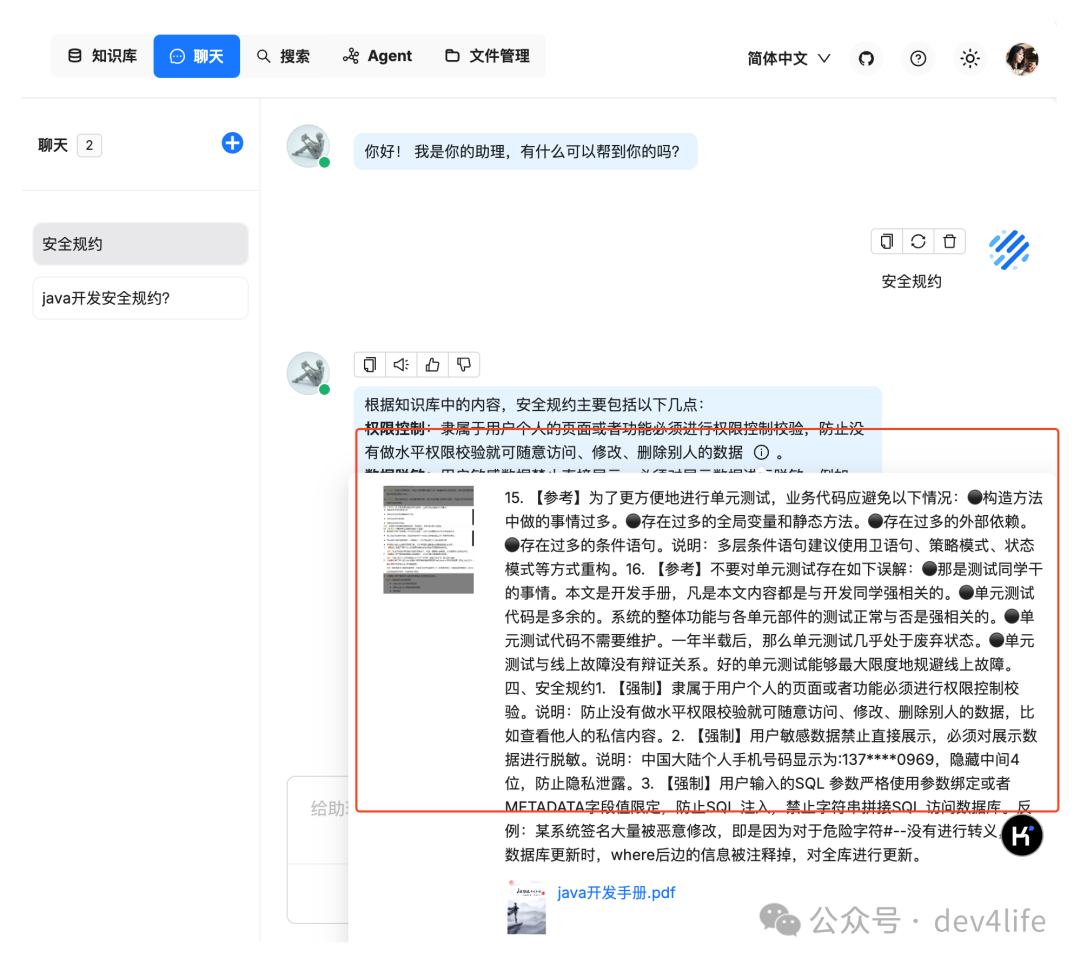
Task: Give the answer a thumbs down
Action: click(464, 364)
